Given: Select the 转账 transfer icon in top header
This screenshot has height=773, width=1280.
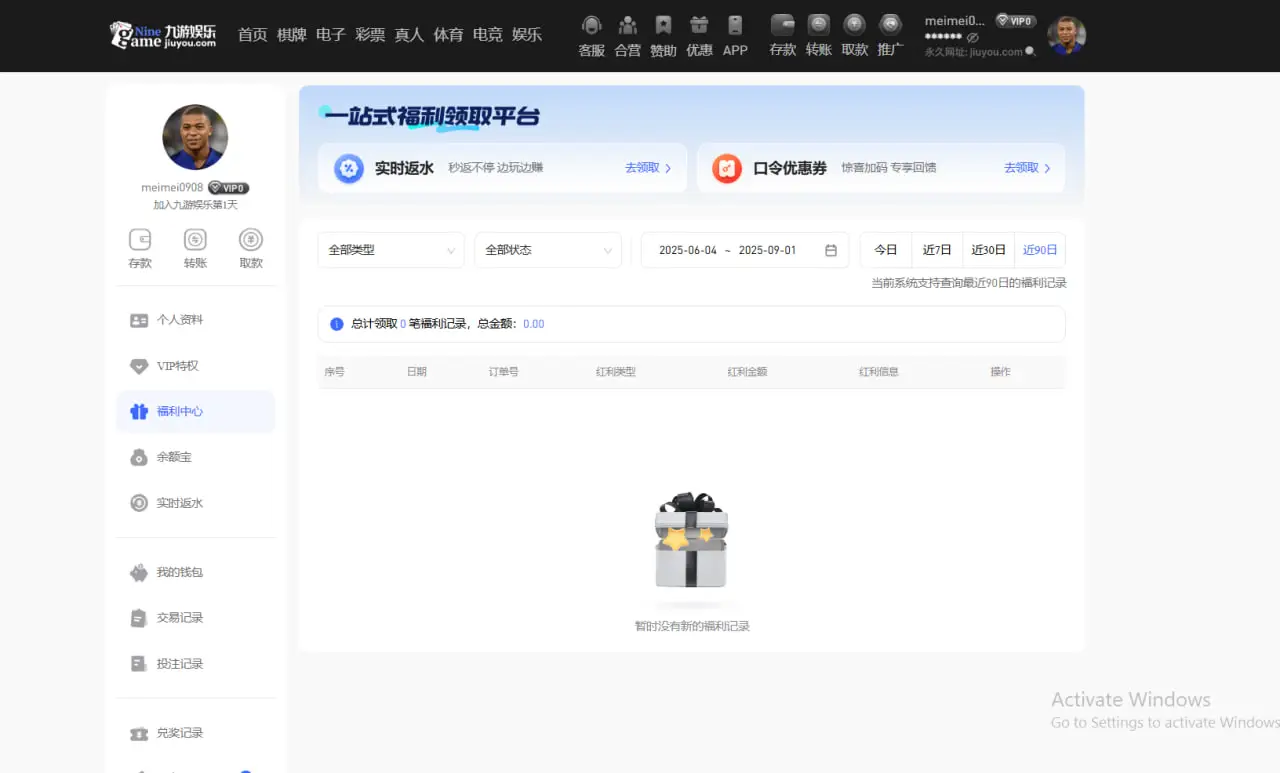Looking at the screenshot, I should 818,26.
